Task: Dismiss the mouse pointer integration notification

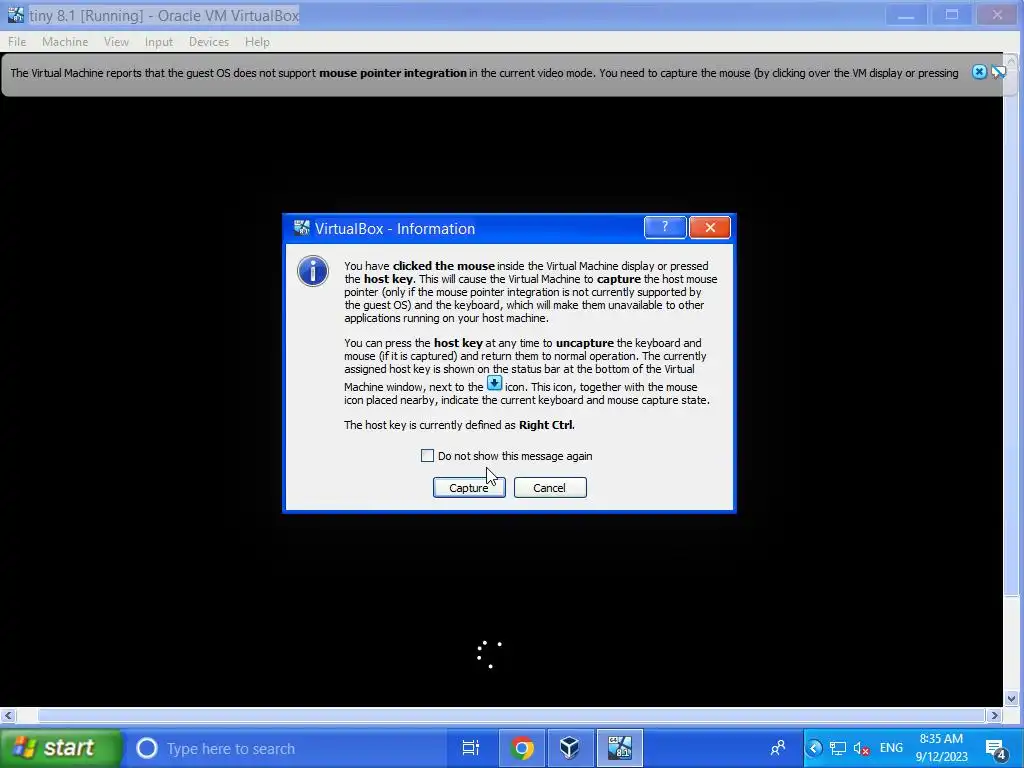Action: (978, 72)
